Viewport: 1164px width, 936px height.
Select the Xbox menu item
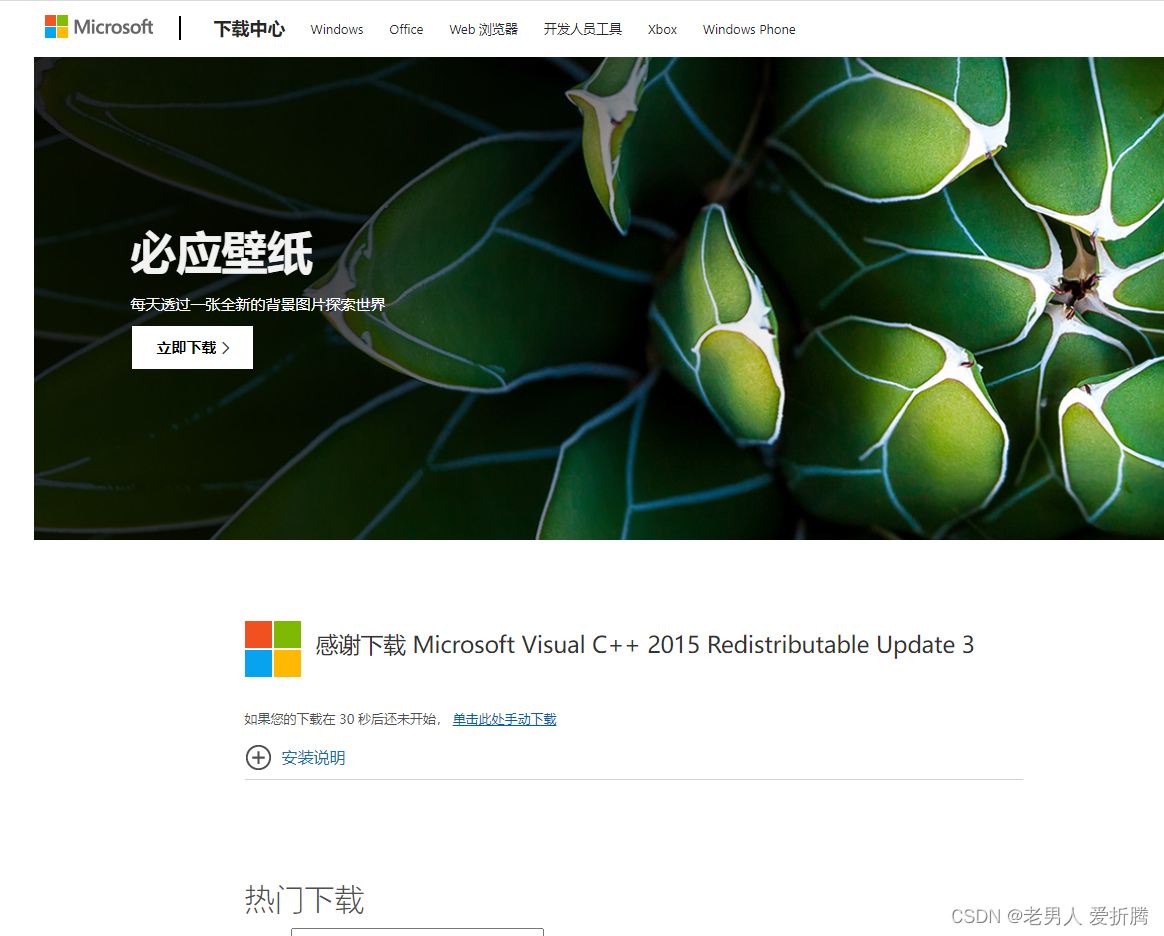coord(662,30)
